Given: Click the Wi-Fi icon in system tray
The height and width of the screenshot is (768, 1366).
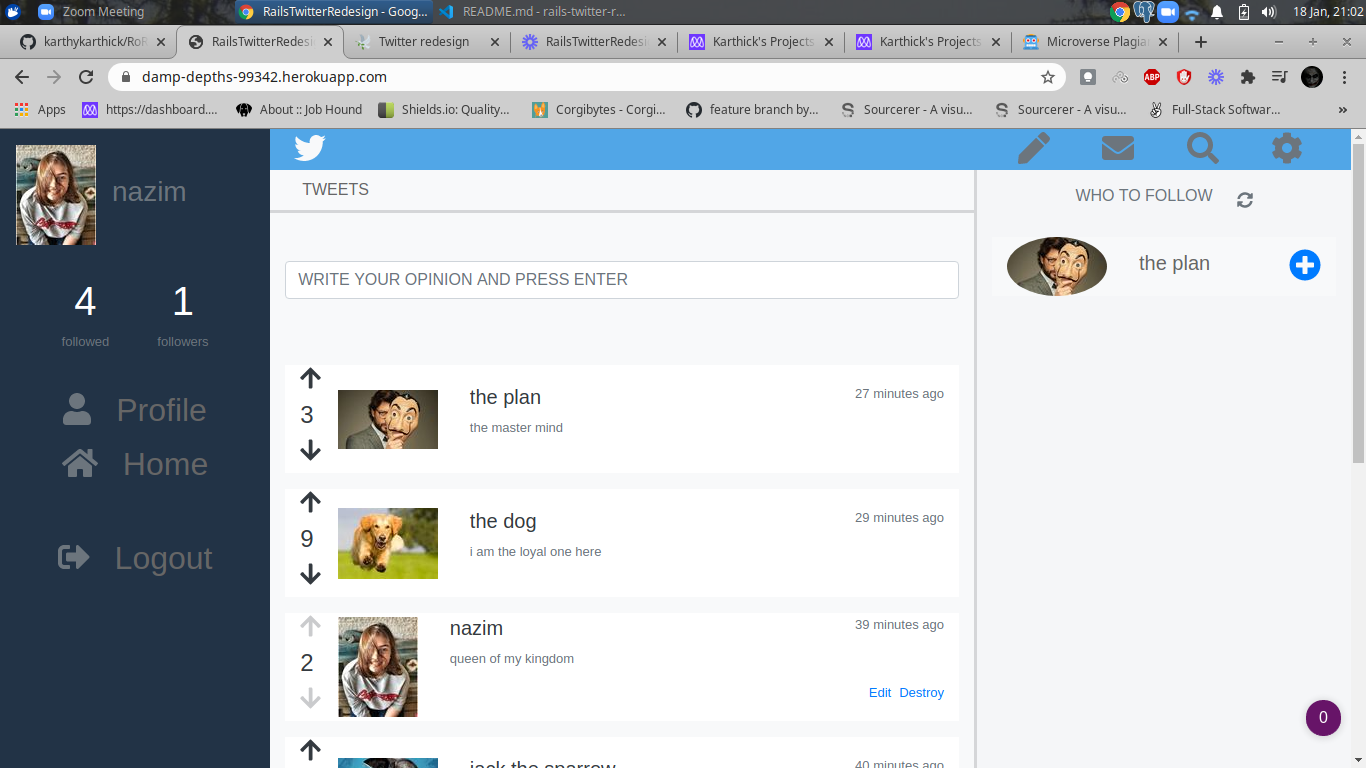Looking at the screenshot, I should tap(1192, 12).
